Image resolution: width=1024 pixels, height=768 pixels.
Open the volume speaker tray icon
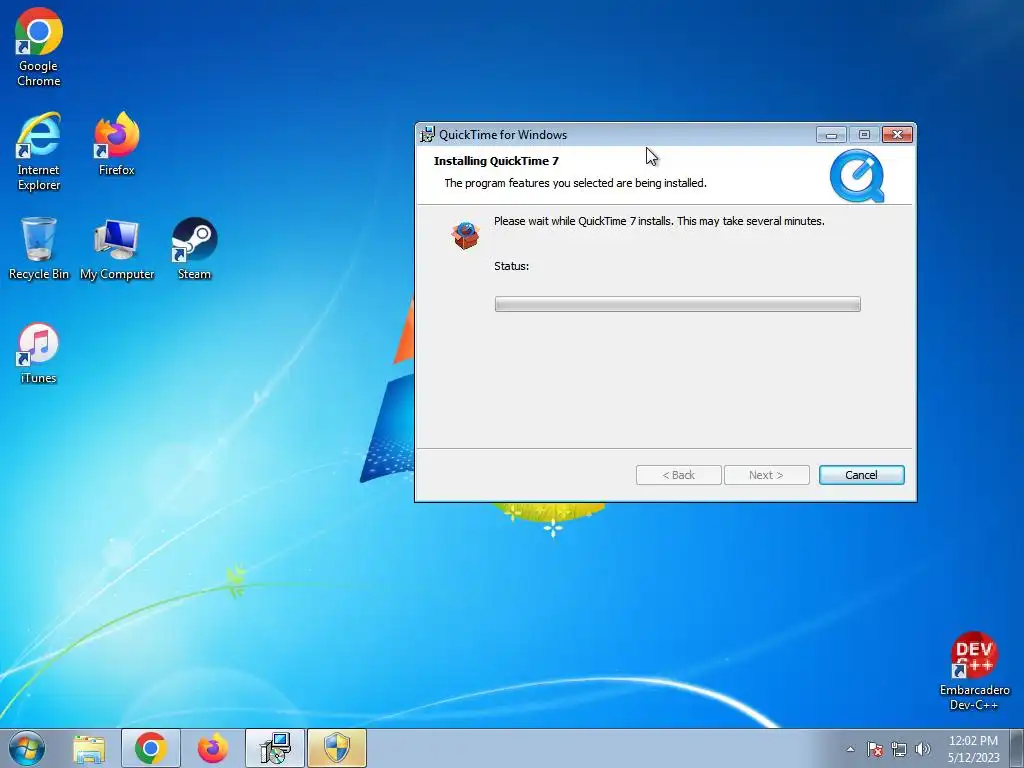(x=923, y=749)
